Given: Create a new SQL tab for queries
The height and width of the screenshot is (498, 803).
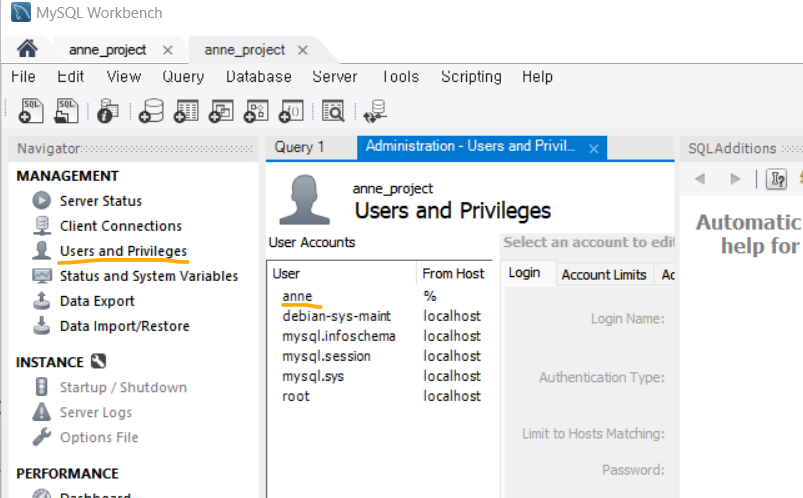Looking at the screenshot, I should click(31, 111).
